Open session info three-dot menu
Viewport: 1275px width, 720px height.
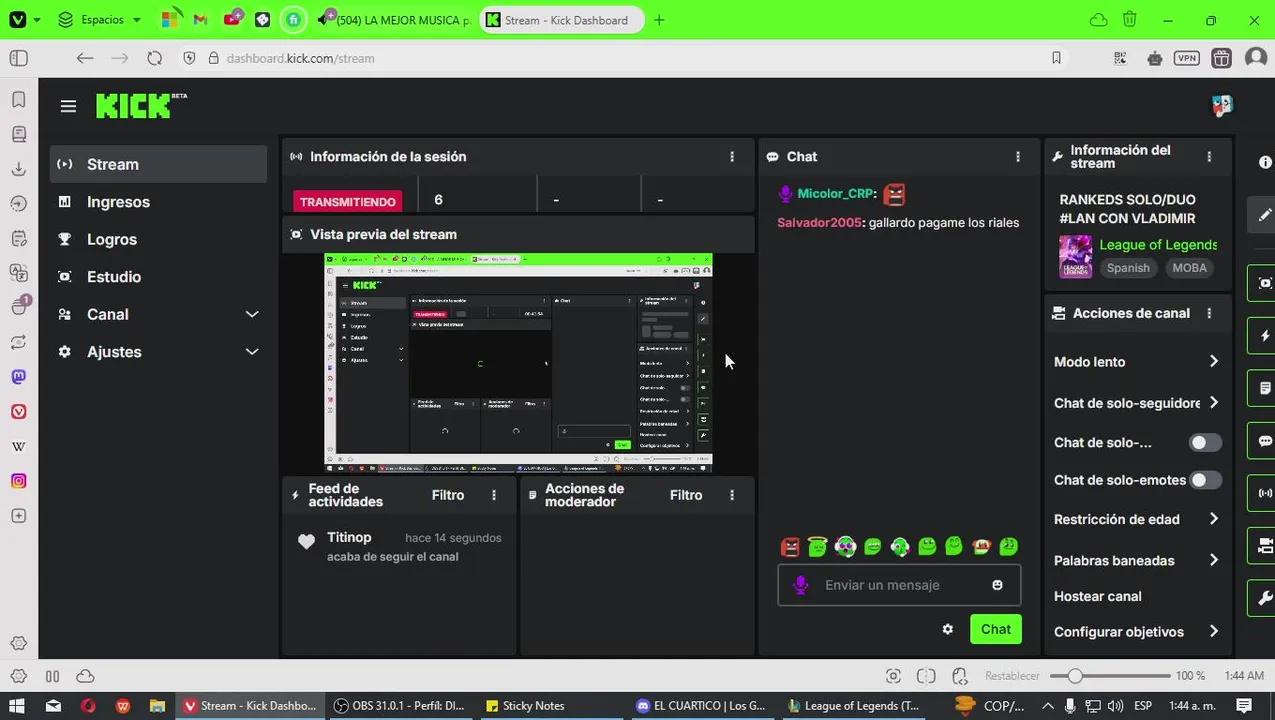pos(732,157)
